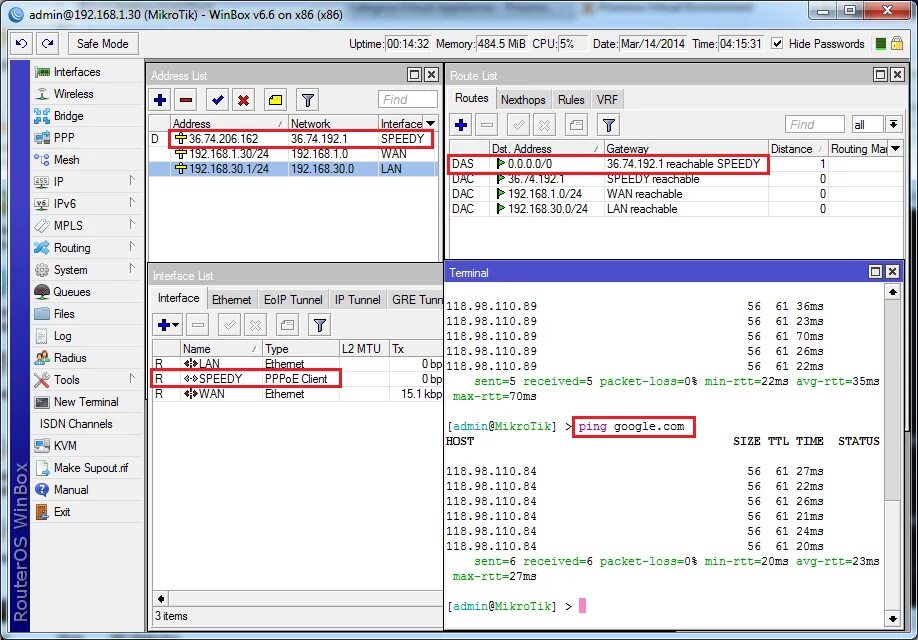This screenshot has width=918, height=640.
Task: Switch to Nexthops tab
Action: click(523, 100)
